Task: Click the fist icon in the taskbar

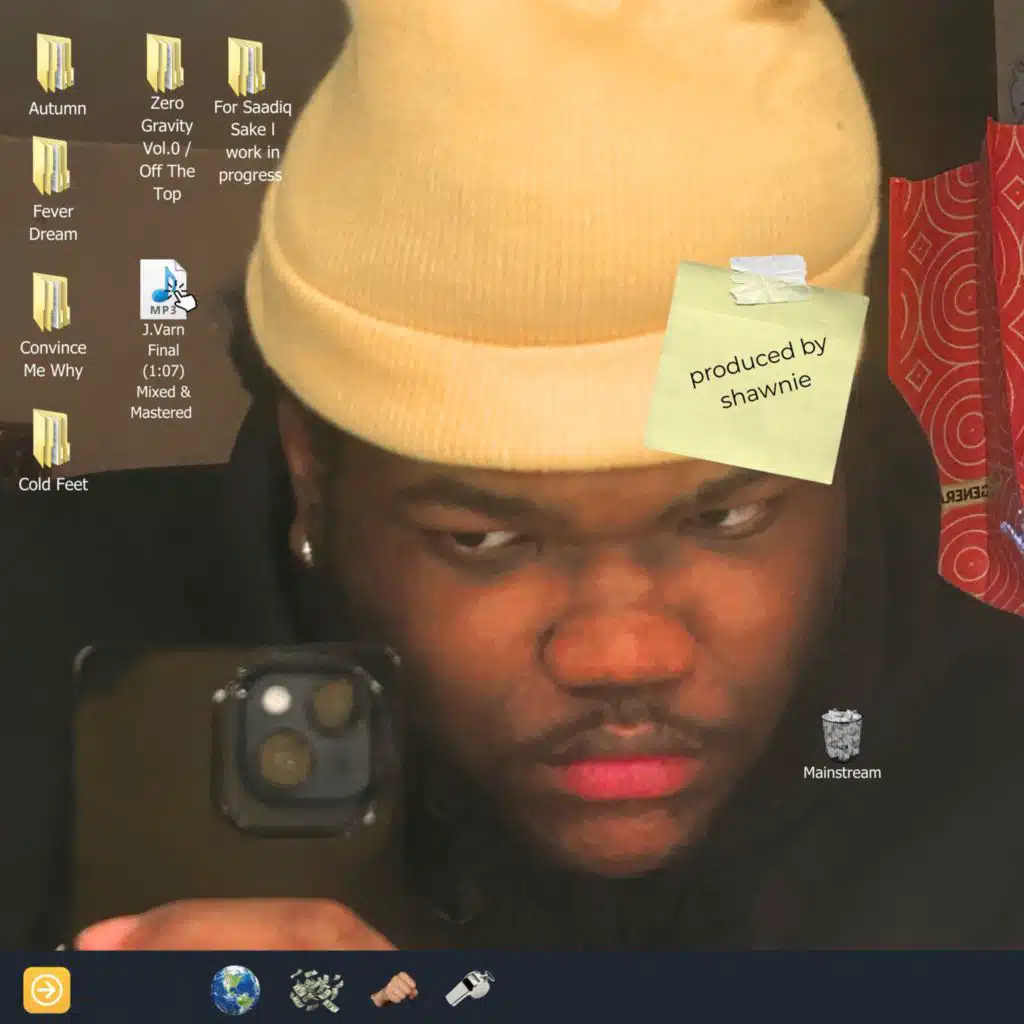Action: click(x=394, y=990)
